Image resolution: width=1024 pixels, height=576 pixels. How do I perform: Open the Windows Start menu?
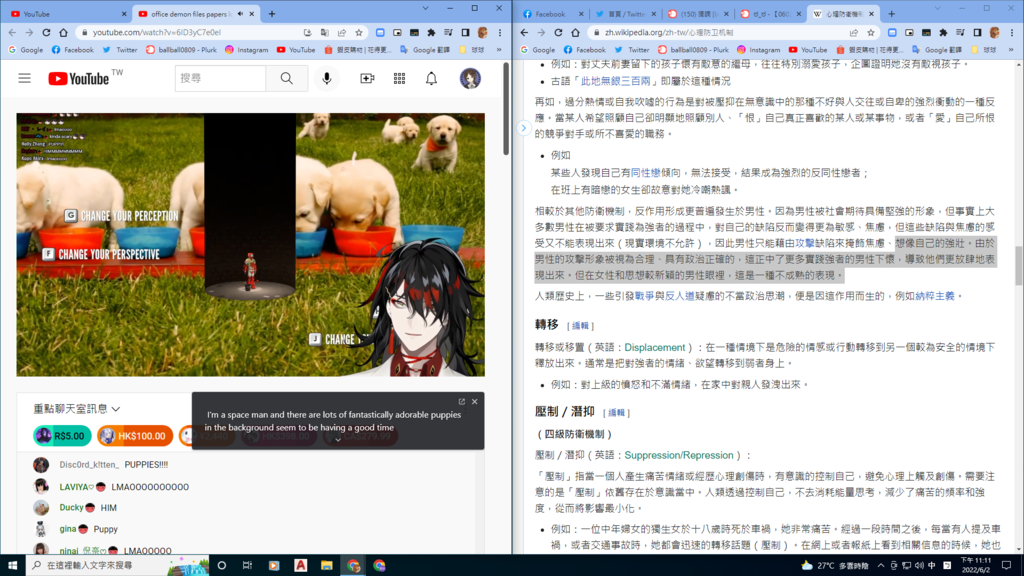tap(12, 566)
